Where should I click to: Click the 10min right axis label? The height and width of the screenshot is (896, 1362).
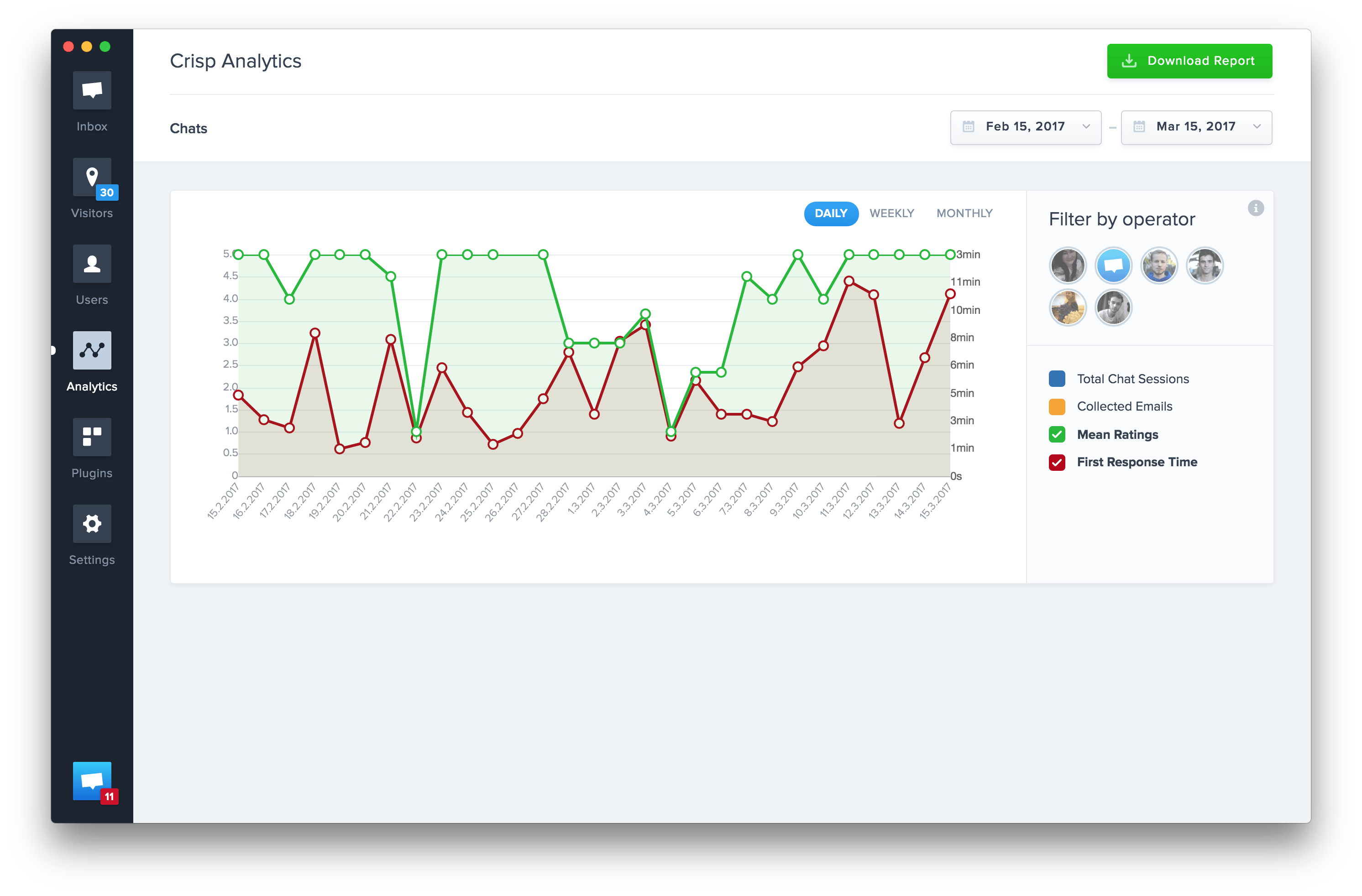(965, 310)
